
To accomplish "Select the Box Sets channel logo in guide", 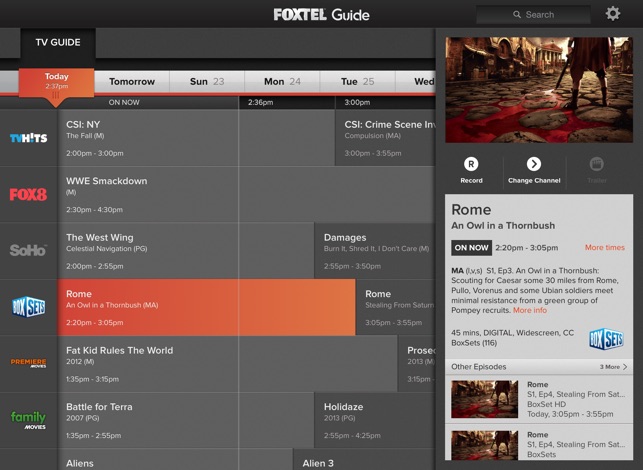I will click(x=28, y=307).
